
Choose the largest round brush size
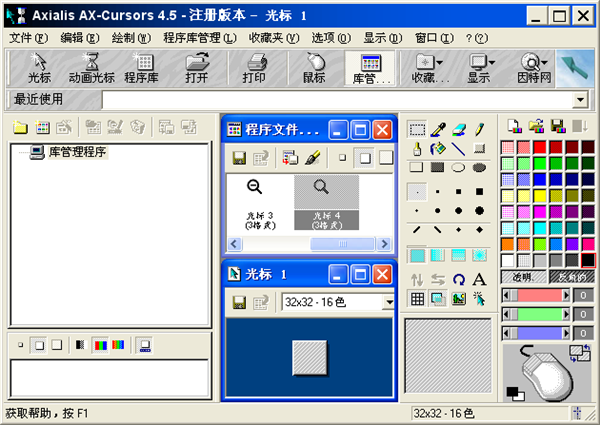click(x=479, y=210)
